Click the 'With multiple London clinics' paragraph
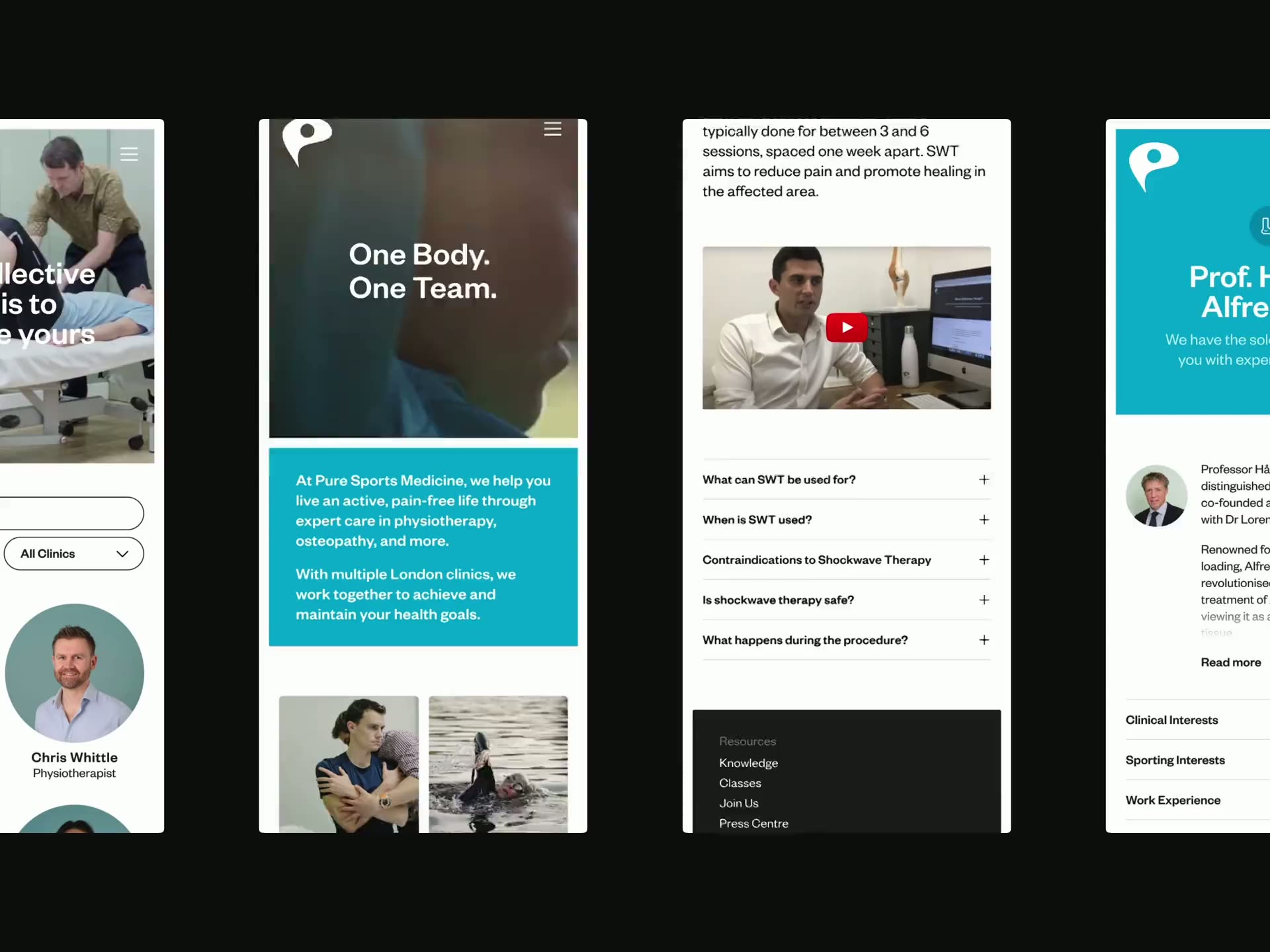Viewport: 1270px width, 952px height. coord(405,594)
